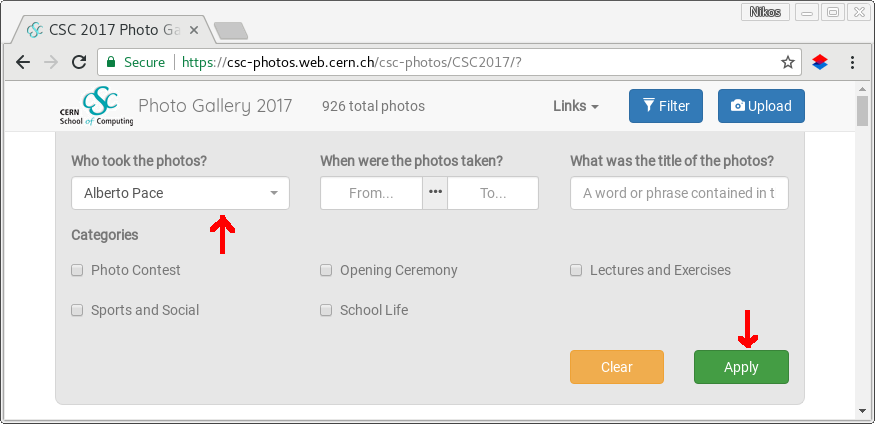This screenshot has height=424, width=875.
Task: Click the orange Clear button
Action: point(617,367)
